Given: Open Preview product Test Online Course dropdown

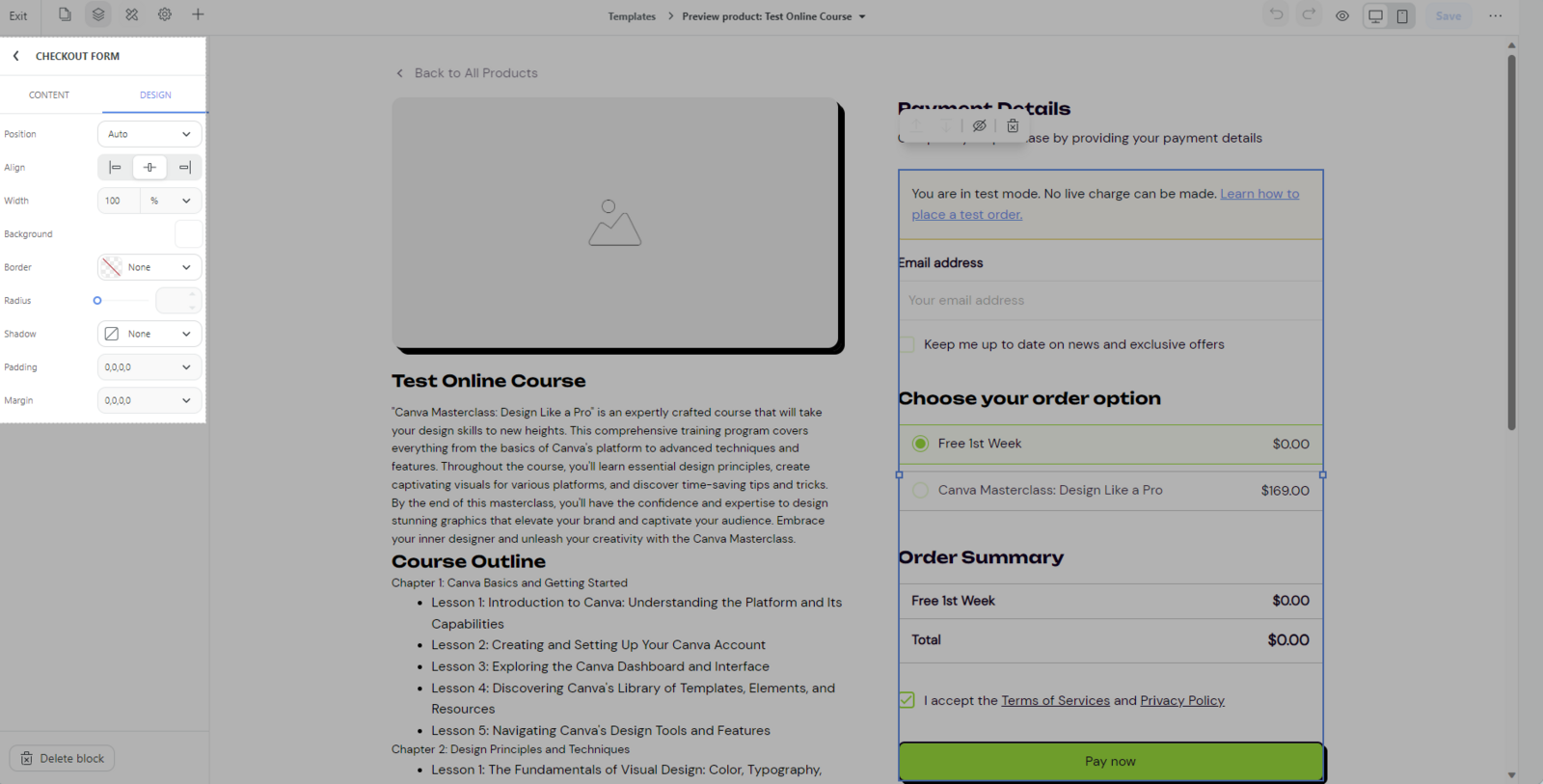Looking at the screenshot, I should [x=774, y=16].
